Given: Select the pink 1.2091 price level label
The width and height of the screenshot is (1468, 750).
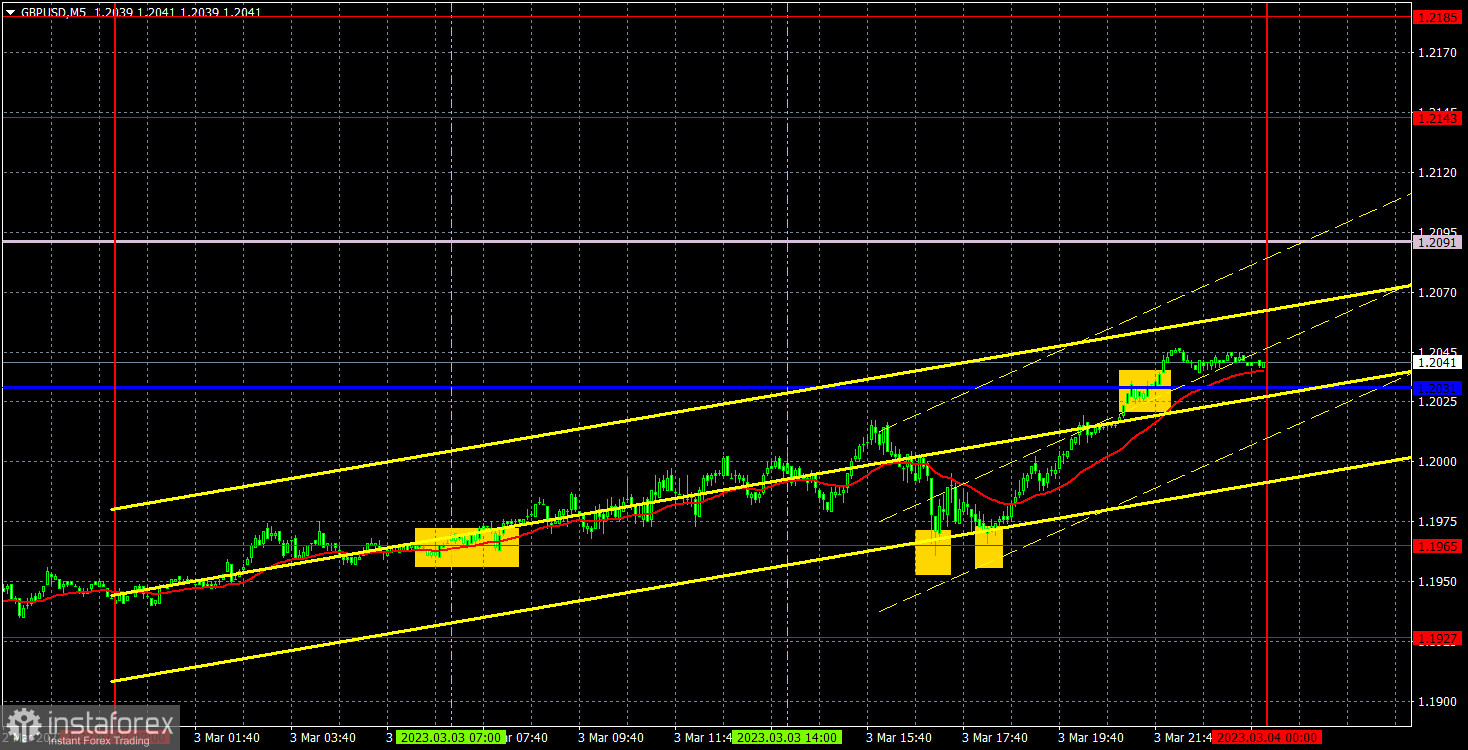Looking at the screenshot, I should [x=1438, y=242].
